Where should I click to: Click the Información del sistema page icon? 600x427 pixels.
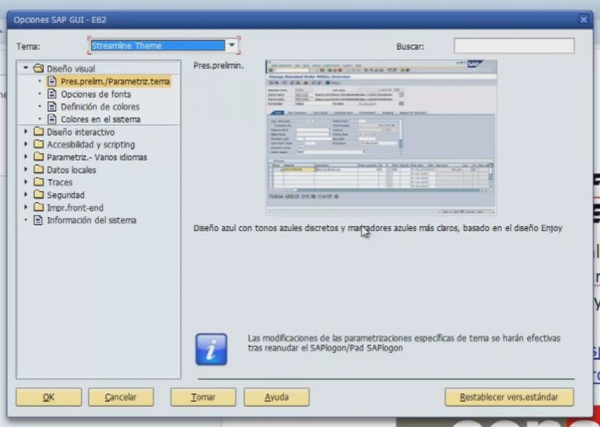point(38,220)
